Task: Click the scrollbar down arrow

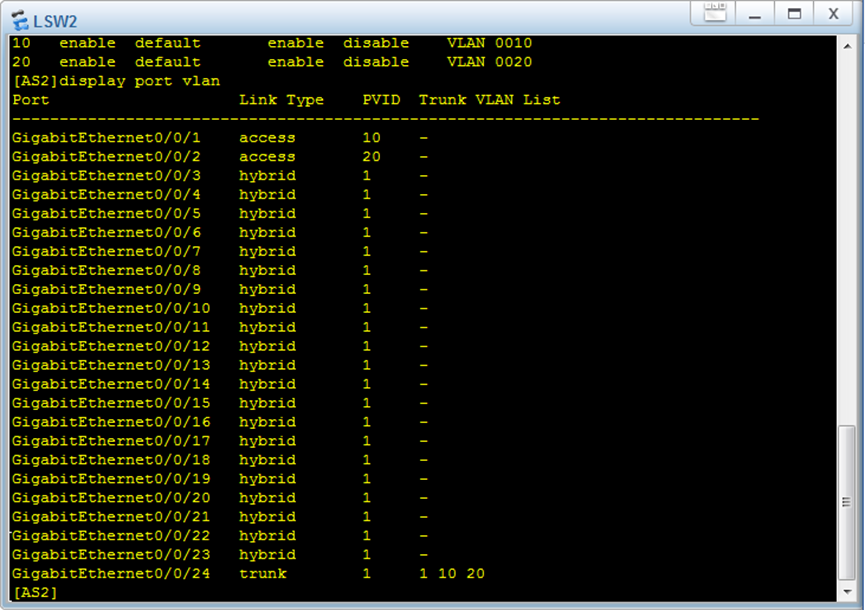Action: 847,592
